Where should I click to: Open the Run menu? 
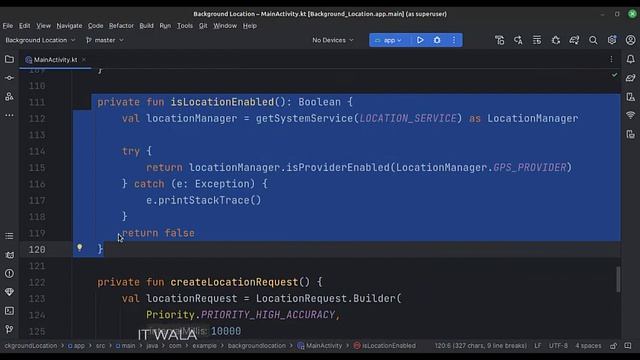tap(165, 26)
